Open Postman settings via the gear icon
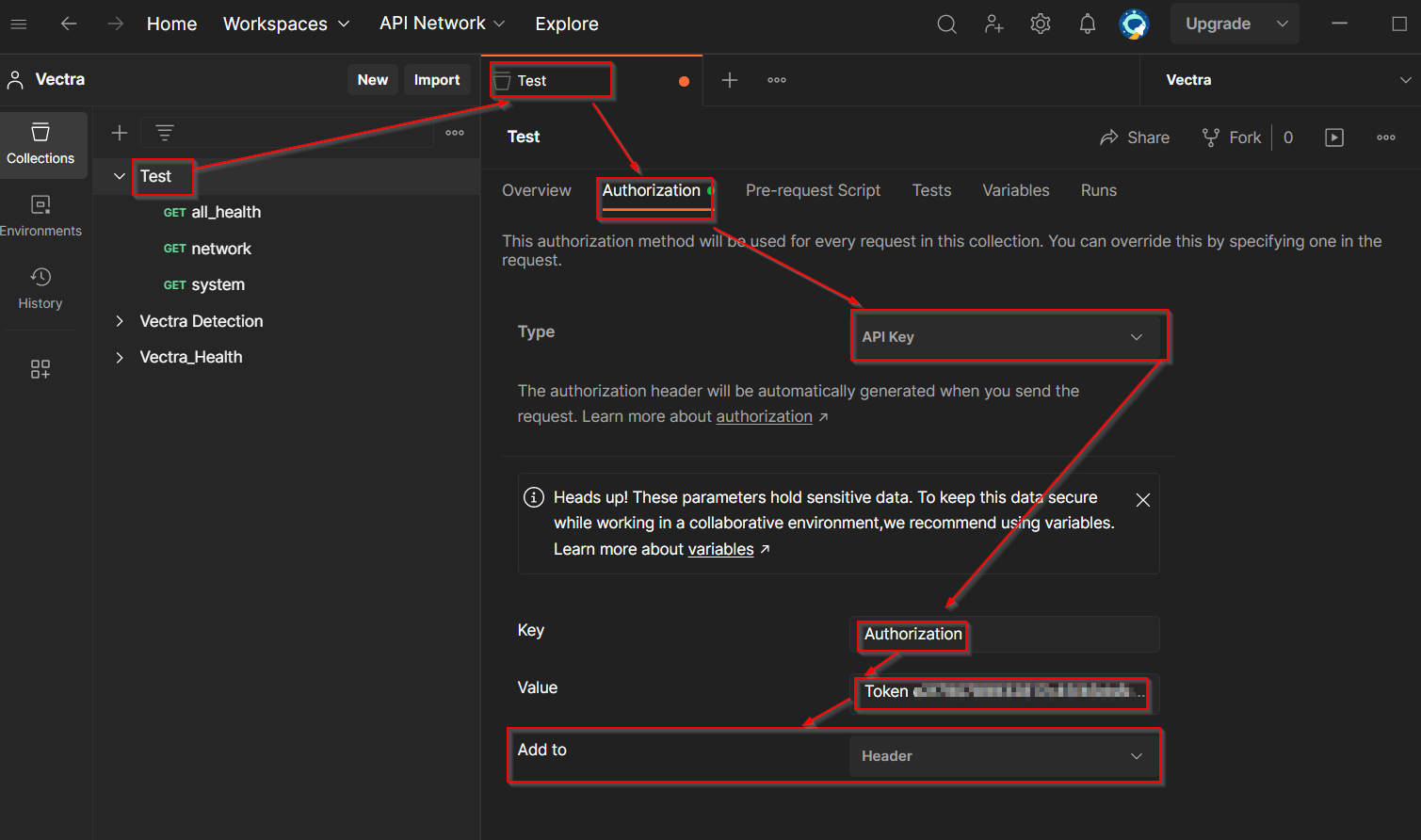Screen dimensions: 1421x840 [x=1040, y=24]
